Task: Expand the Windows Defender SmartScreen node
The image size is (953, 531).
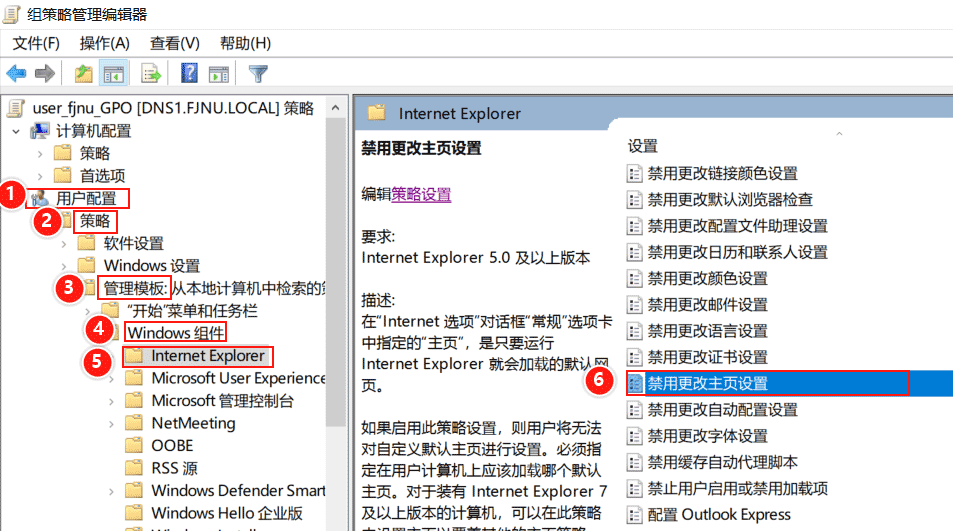Action: 111,491
